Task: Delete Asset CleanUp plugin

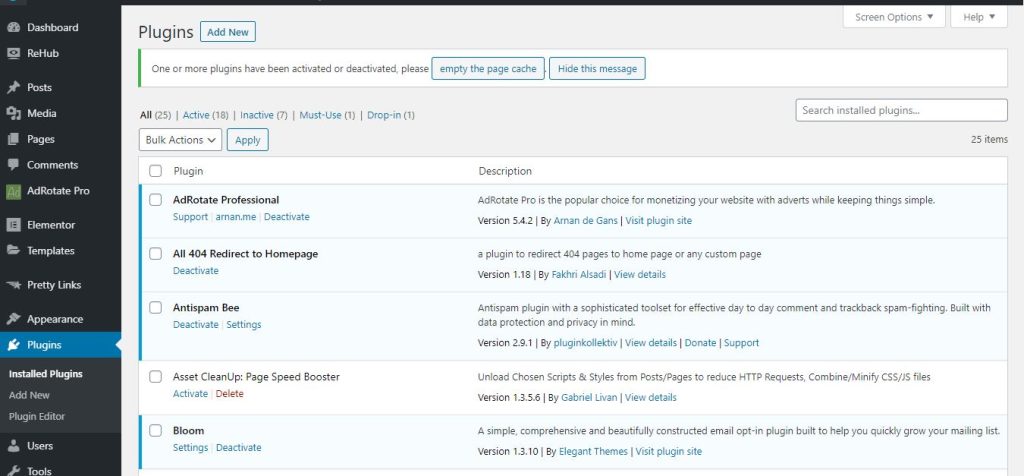Action: [229, 394]
